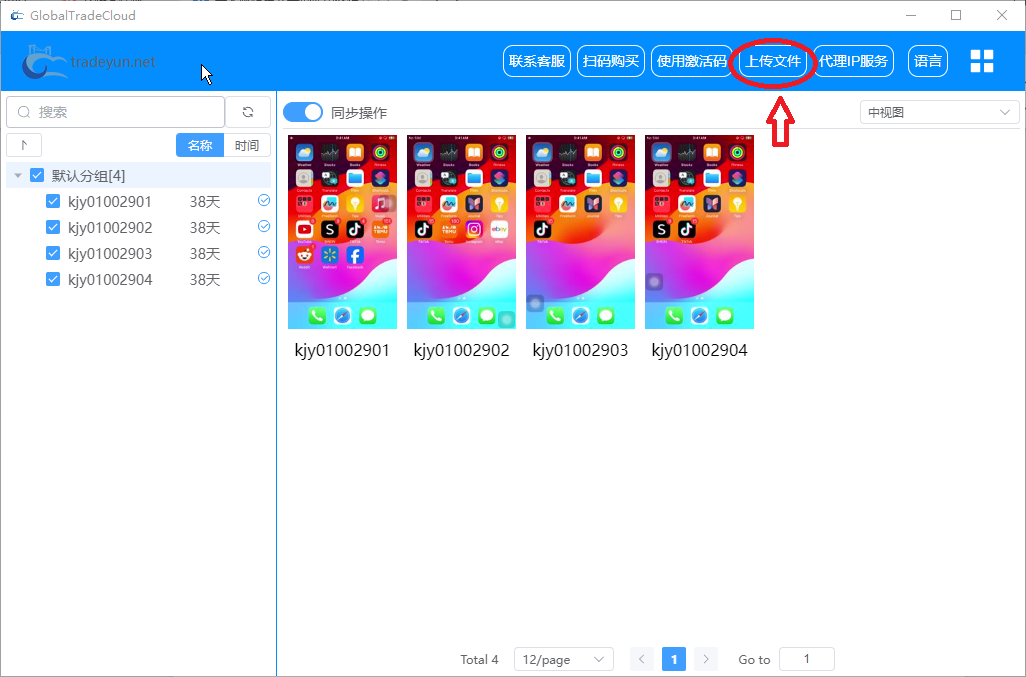The width and height of the screenshot is (1026, 677).
Task: Uncheck the kjy01002902 device checkbox
Action: (x=53, y=227)
